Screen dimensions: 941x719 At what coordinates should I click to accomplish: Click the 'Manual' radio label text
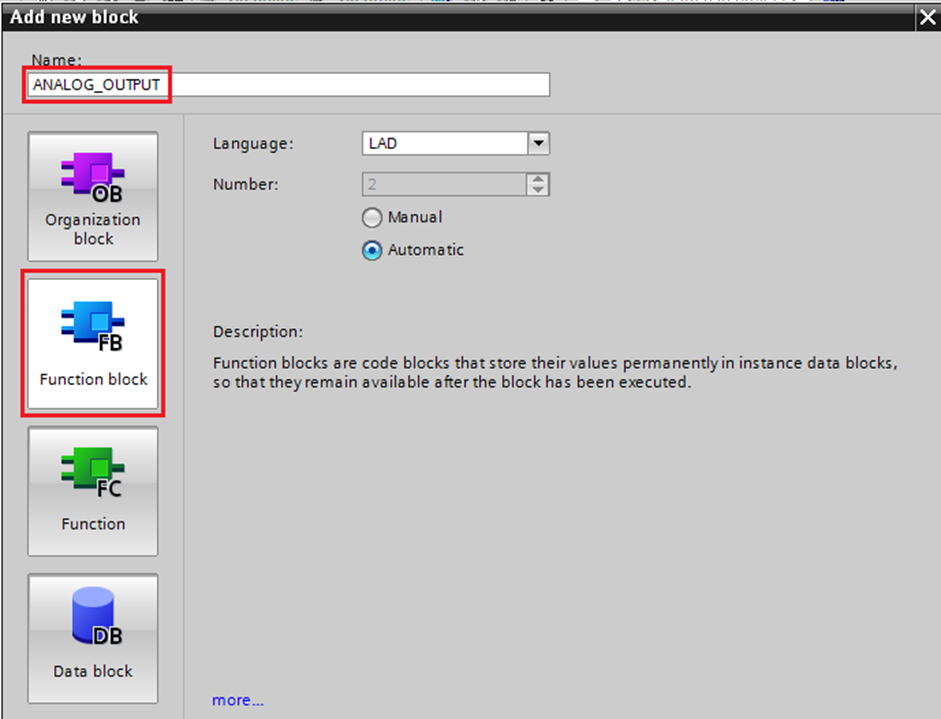(x=414, y=217)
